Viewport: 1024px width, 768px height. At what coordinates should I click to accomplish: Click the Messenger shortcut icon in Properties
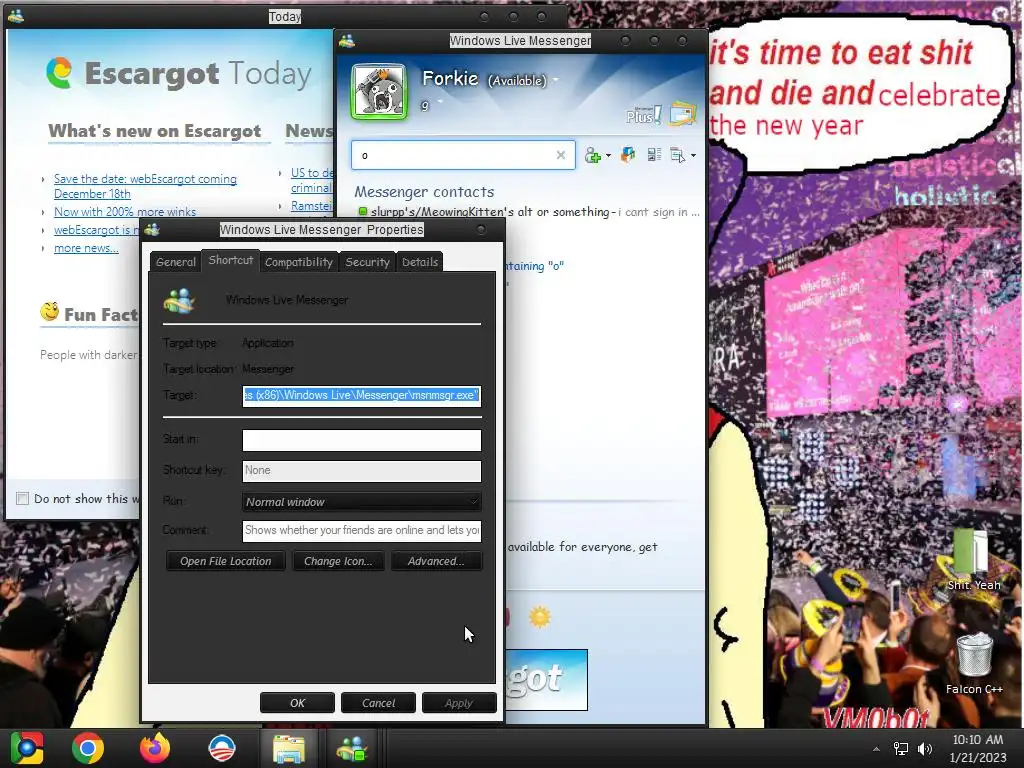[x=179, y=300]
